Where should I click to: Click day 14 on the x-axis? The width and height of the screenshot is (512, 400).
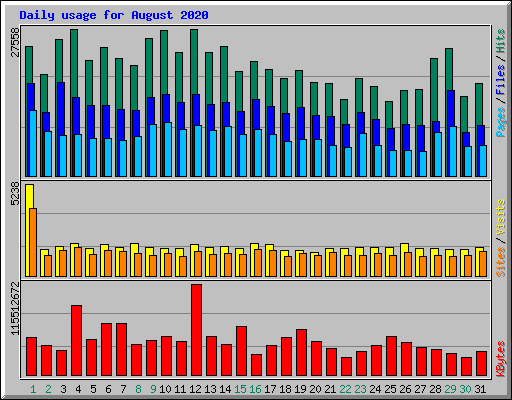[x=225, y=389]
